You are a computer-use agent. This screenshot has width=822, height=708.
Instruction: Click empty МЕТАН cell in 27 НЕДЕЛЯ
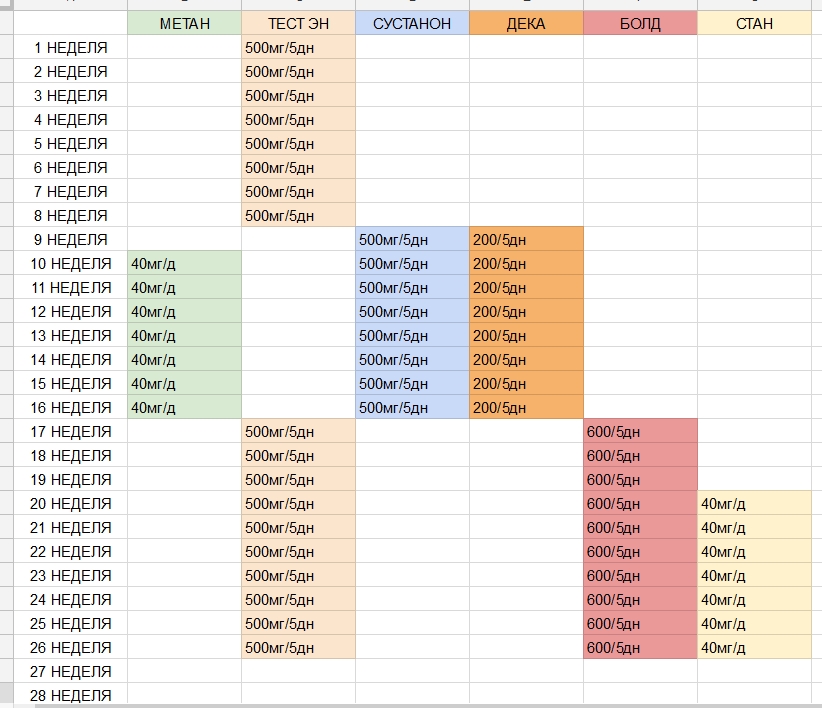(x=185, y=671)
